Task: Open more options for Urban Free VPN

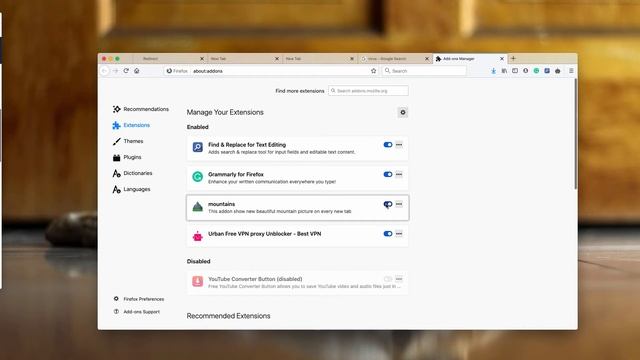Action: click(x=399, y=233)
